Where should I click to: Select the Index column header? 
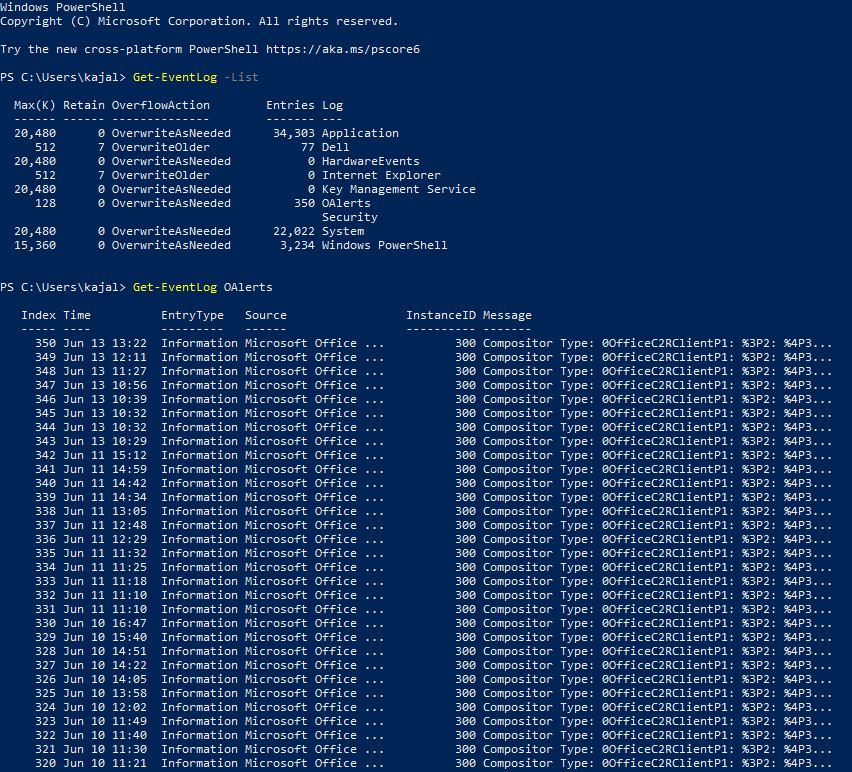[38, 314]
